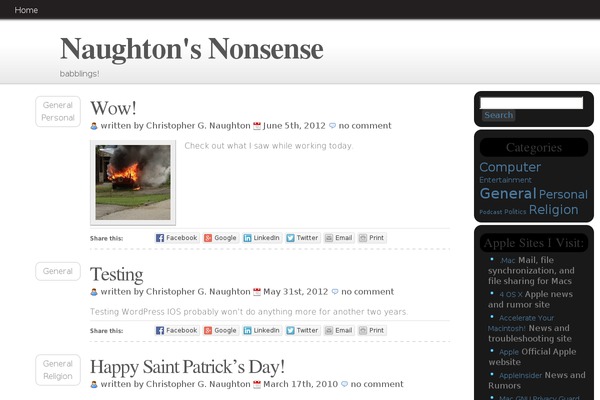Share Testing post on LinkedIn

[262, 330]
